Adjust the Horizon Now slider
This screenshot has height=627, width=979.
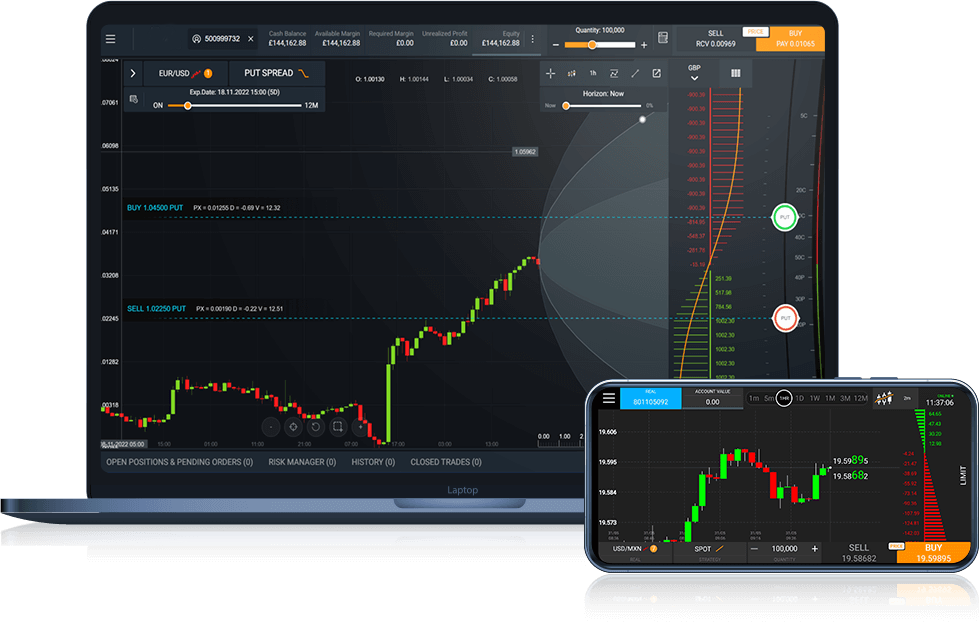coord(566,106)
